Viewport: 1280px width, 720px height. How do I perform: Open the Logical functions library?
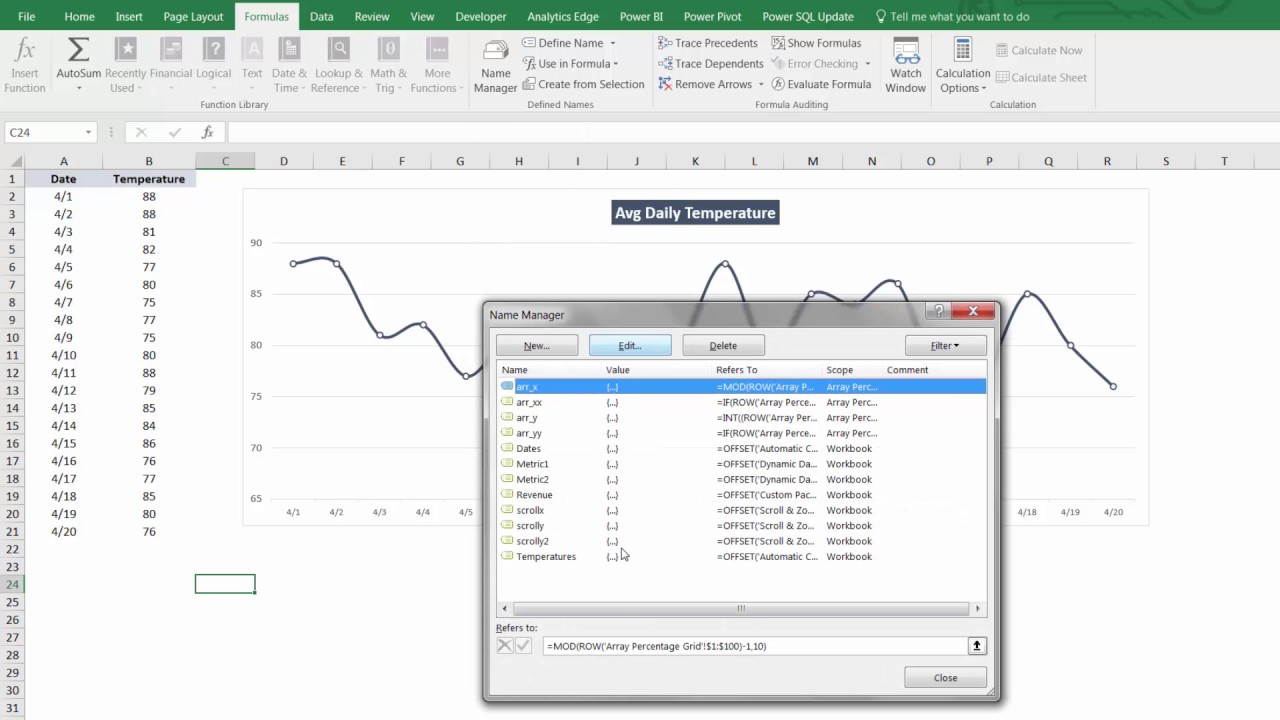[213, 66]
